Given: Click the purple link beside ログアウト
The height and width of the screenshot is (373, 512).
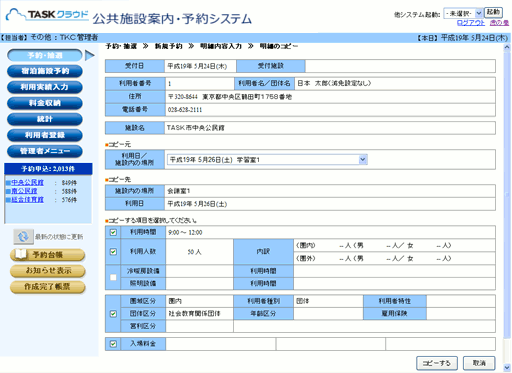Looking at the screenshot, I should pos(499,23).
